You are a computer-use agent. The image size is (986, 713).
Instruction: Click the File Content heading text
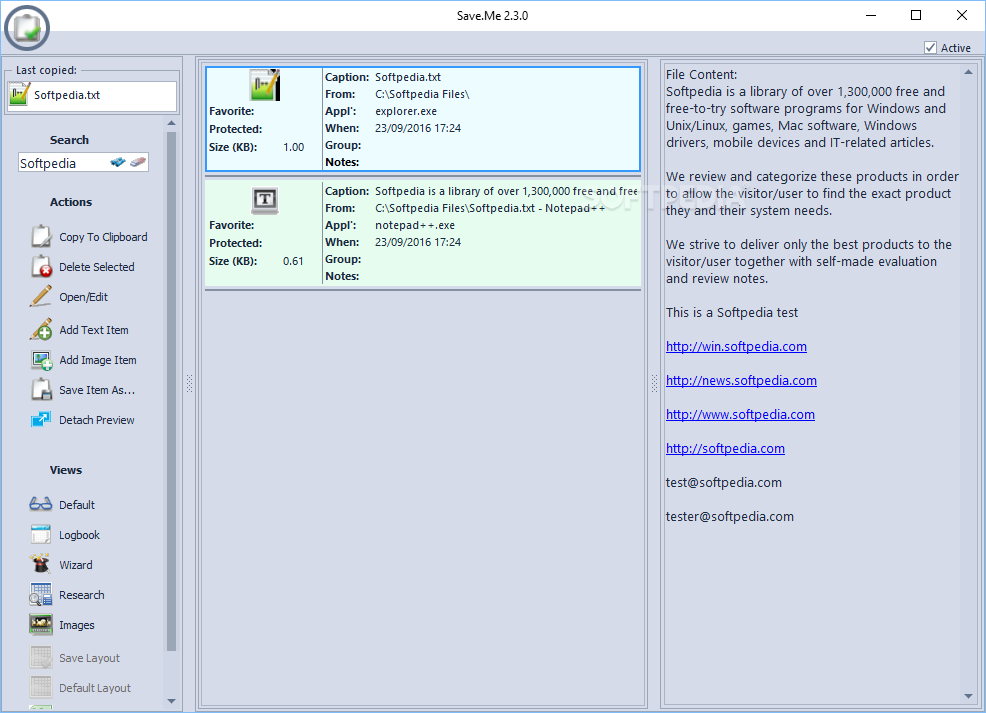(701, 74)
